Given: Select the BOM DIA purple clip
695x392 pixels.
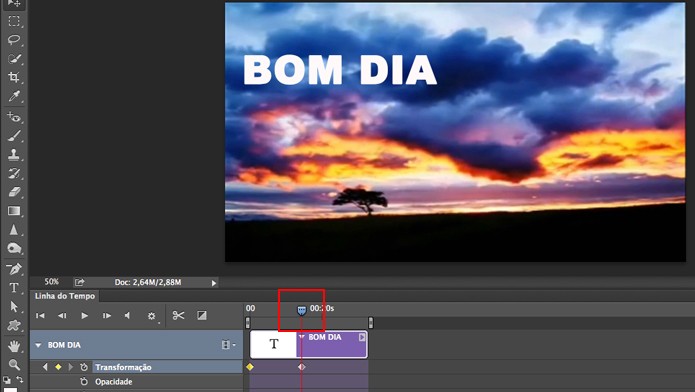Looking at the screenshot, I should [332, 344].
